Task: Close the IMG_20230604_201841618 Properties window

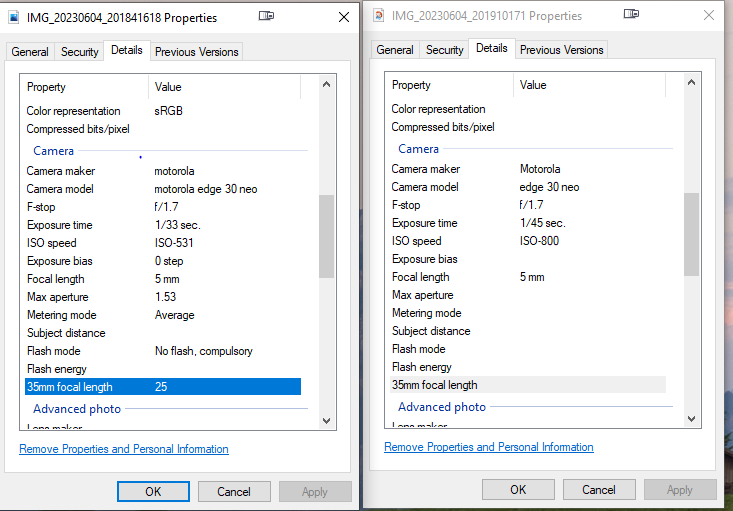Action: tap(343, 17)
